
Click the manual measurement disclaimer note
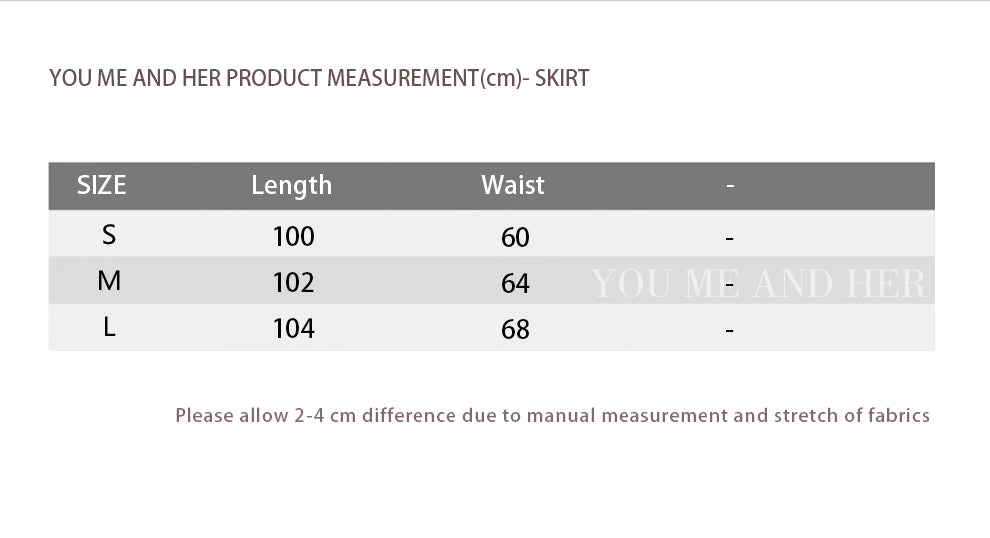click(552, 415)
